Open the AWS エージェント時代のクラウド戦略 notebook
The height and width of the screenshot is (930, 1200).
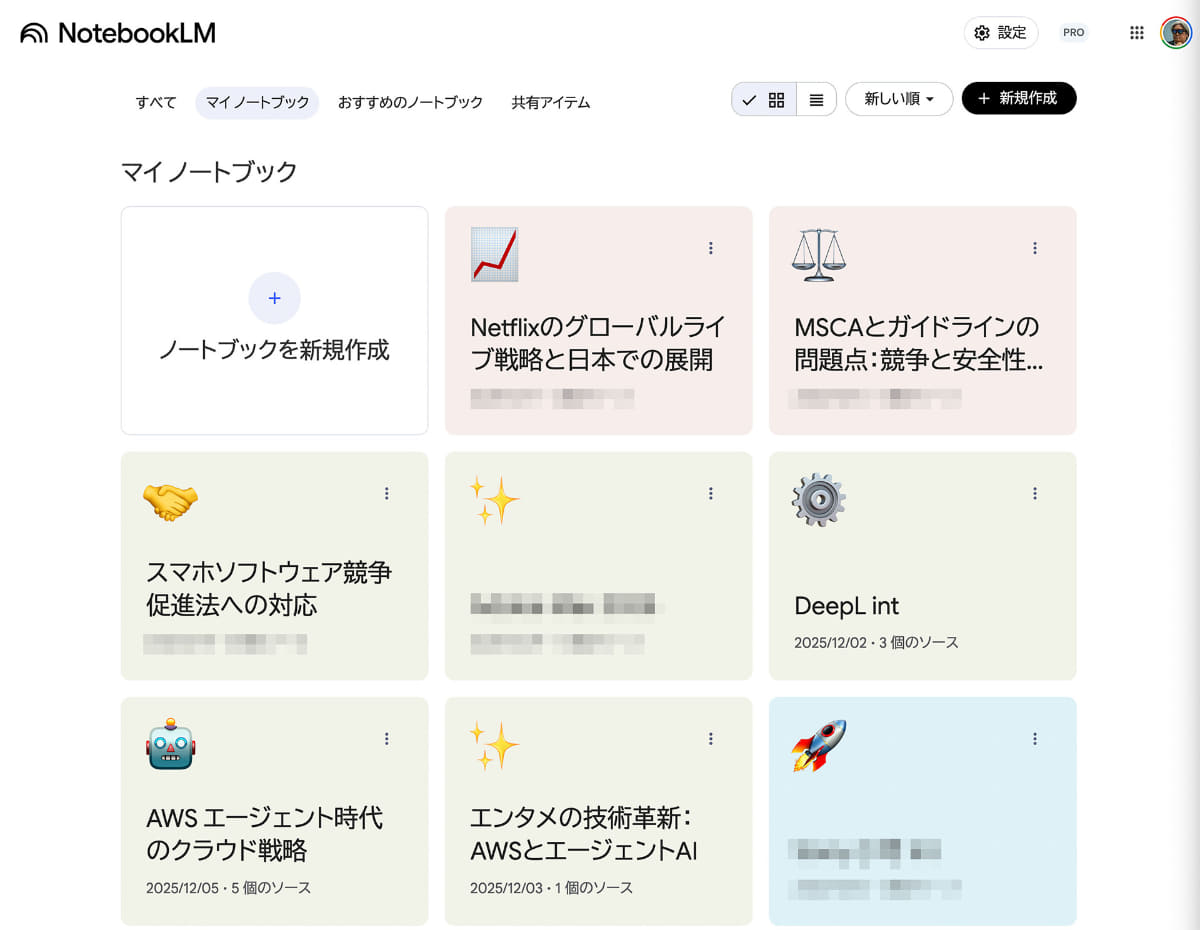point(274,811)
